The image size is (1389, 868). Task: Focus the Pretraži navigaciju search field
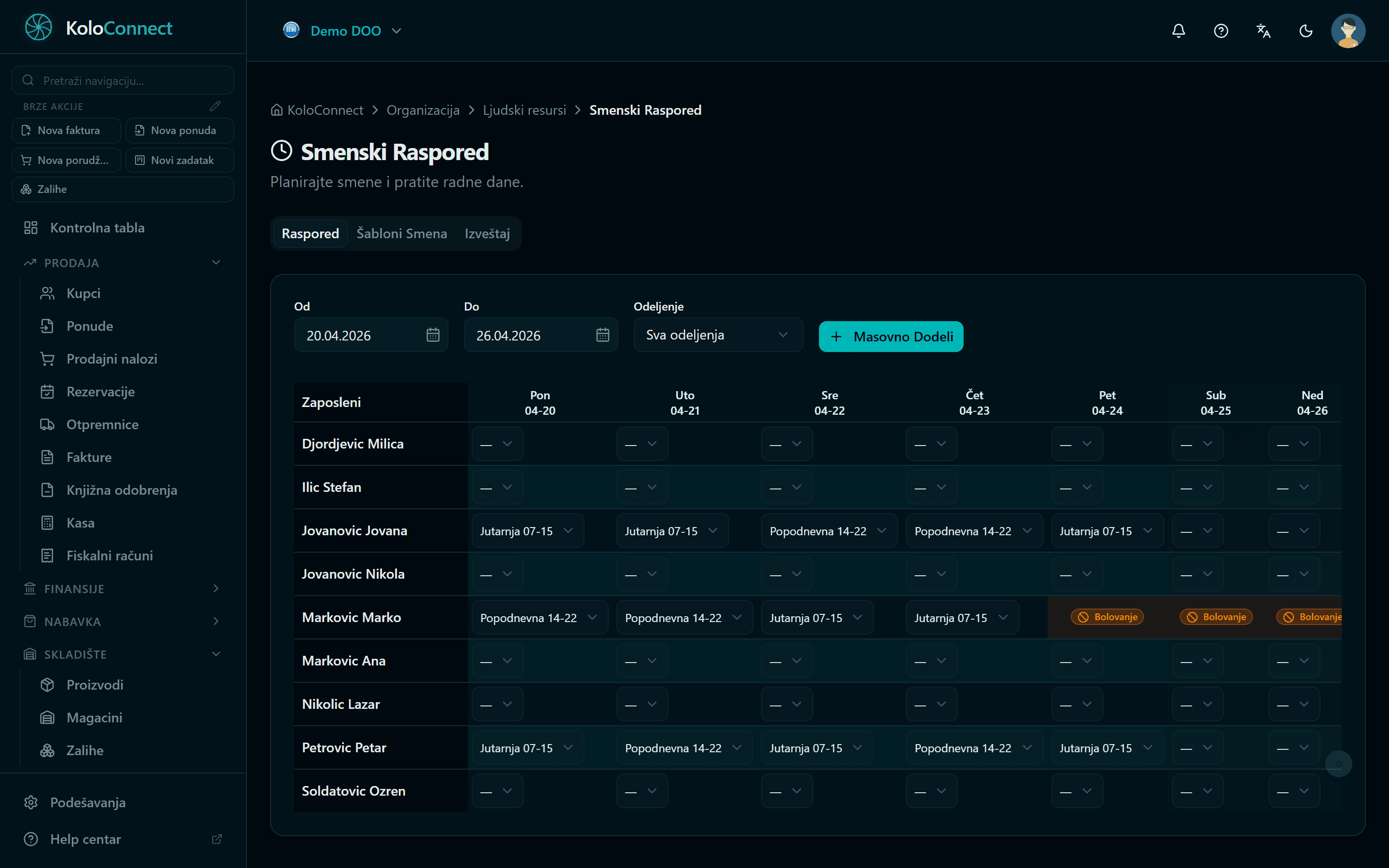tap(123, 81)
